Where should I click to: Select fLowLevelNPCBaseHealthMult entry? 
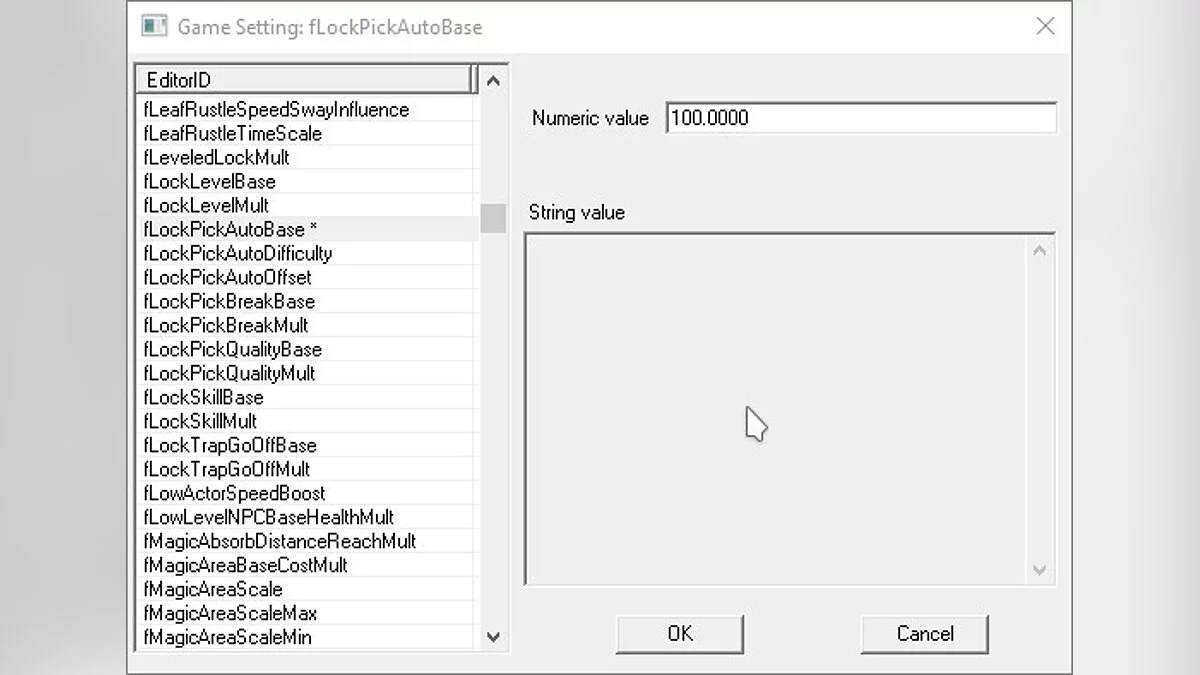tap(268, 517)
